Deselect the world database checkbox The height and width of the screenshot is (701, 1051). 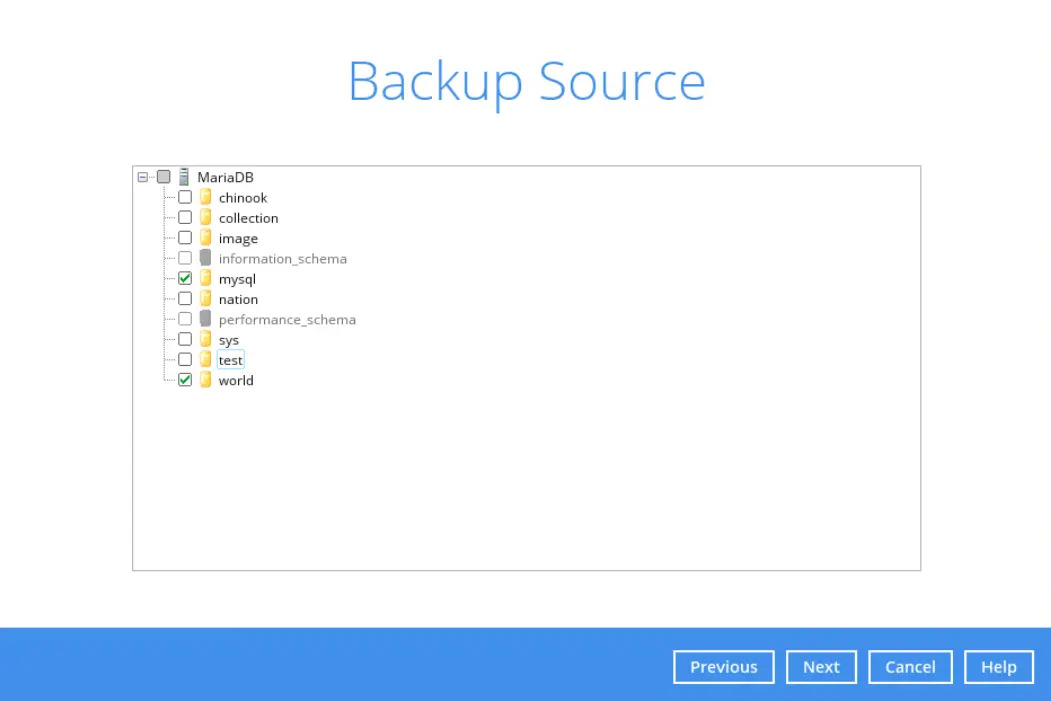click(x=185, y=380)
